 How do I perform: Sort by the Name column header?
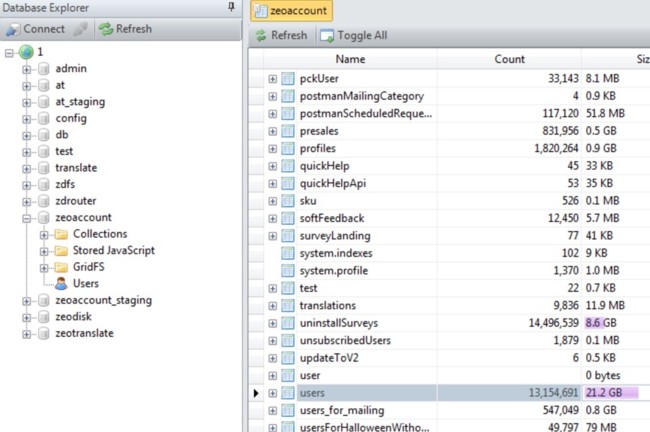click(350, 59)
